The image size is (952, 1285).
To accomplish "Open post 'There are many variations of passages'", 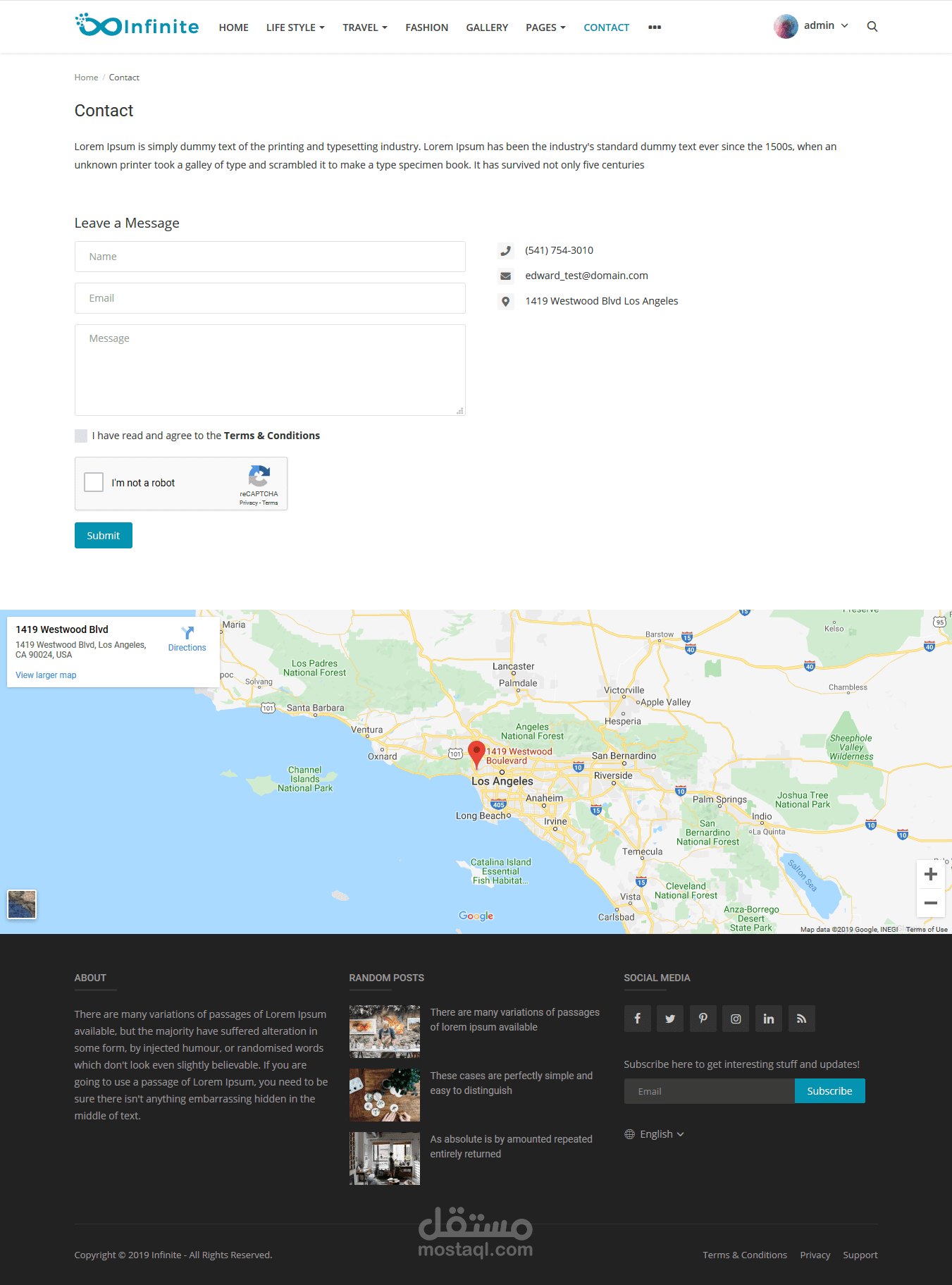I will click(515, 1020).
